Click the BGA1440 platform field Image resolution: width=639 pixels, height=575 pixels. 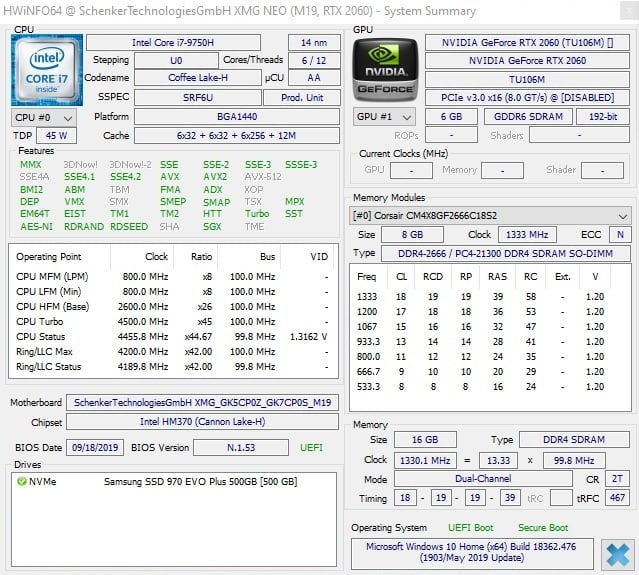237,117
